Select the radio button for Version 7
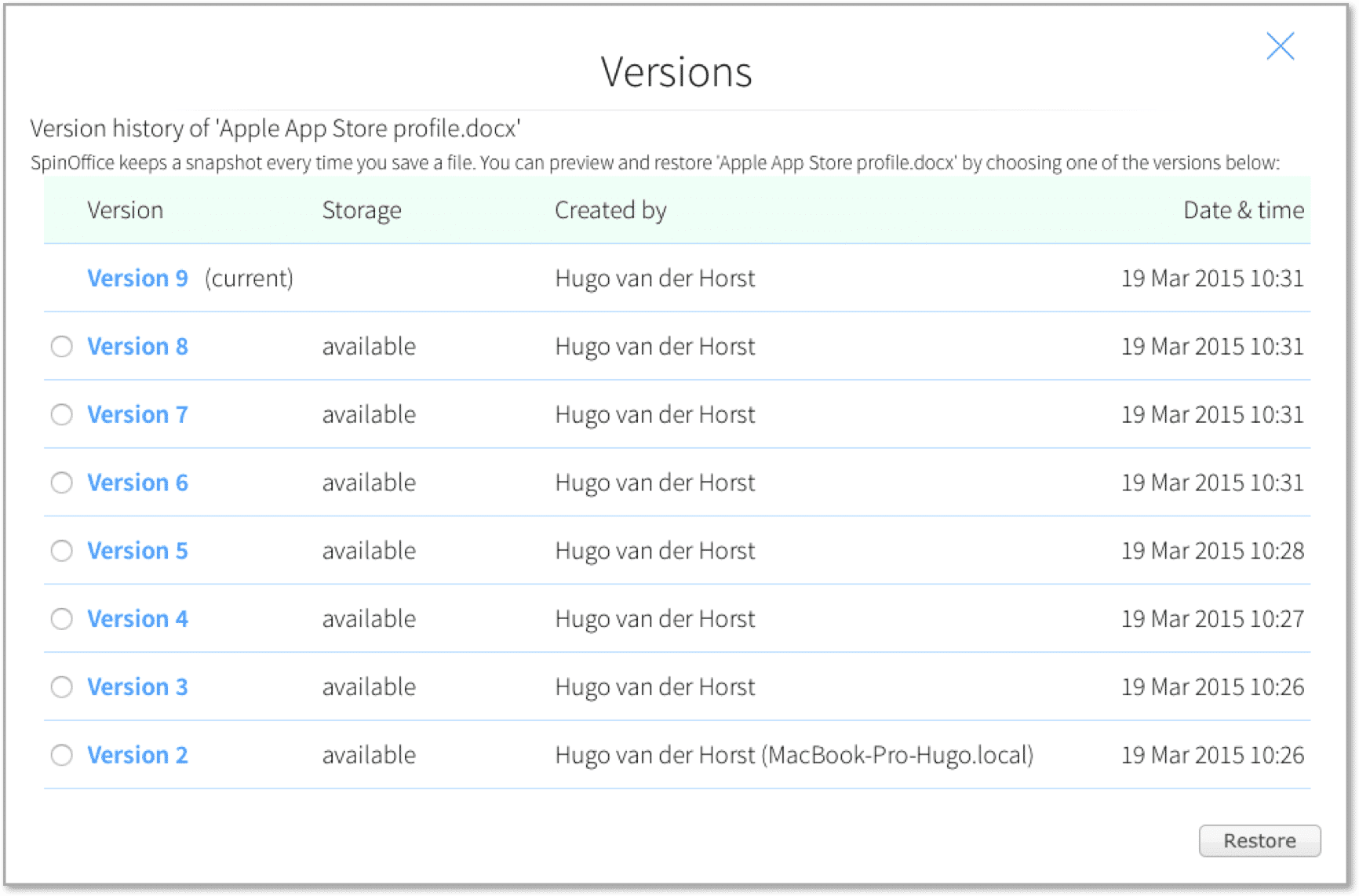 (62, 414)
